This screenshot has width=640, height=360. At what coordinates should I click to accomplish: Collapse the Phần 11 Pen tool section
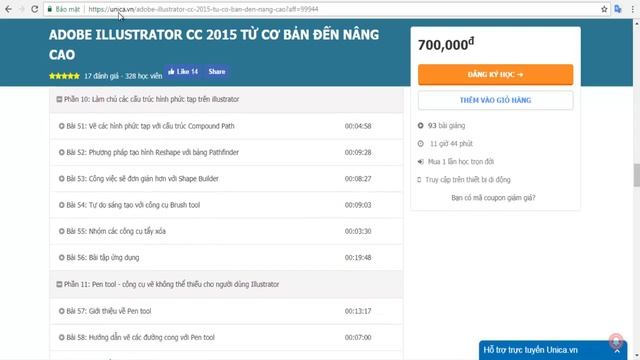pos(226,284)
